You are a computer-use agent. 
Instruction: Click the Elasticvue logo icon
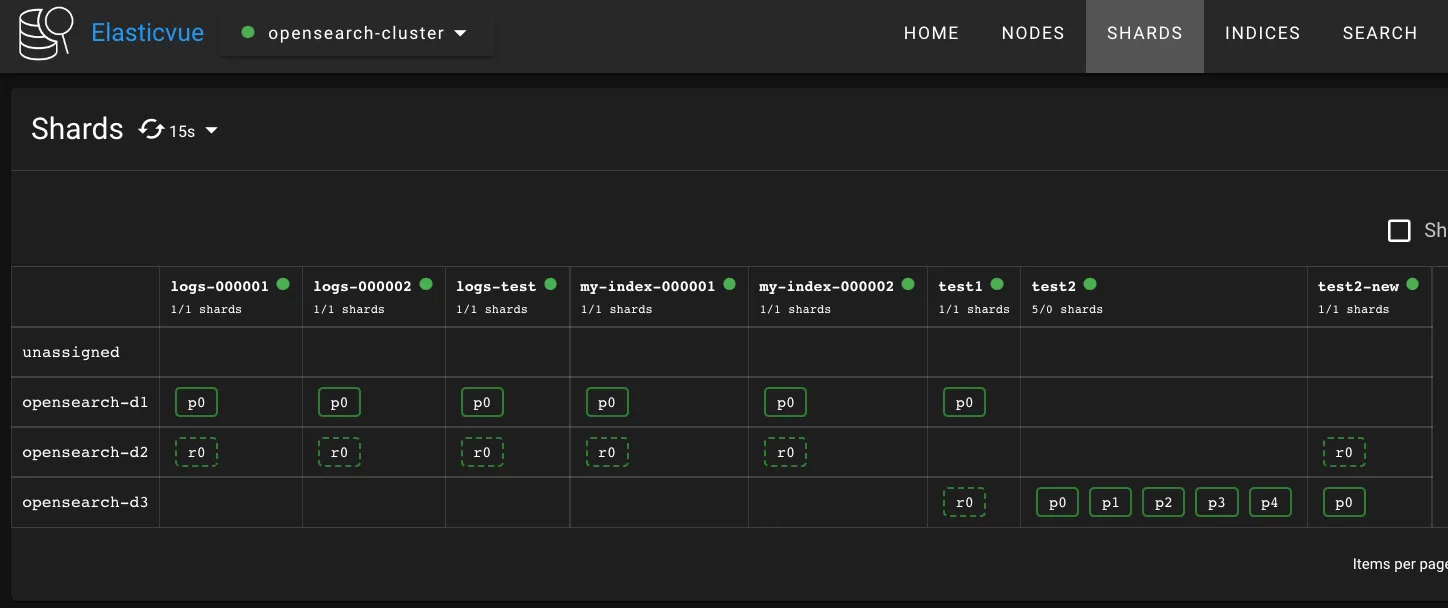click(x=46, y=32)
